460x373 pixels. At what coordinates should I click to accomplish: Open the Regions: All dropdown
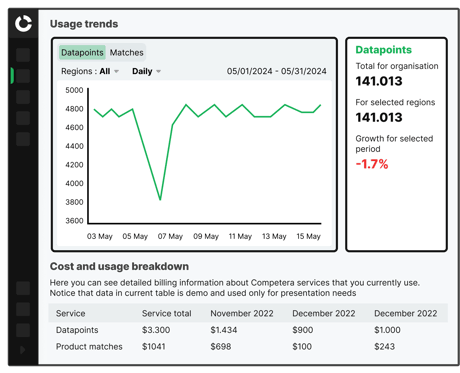90,71
